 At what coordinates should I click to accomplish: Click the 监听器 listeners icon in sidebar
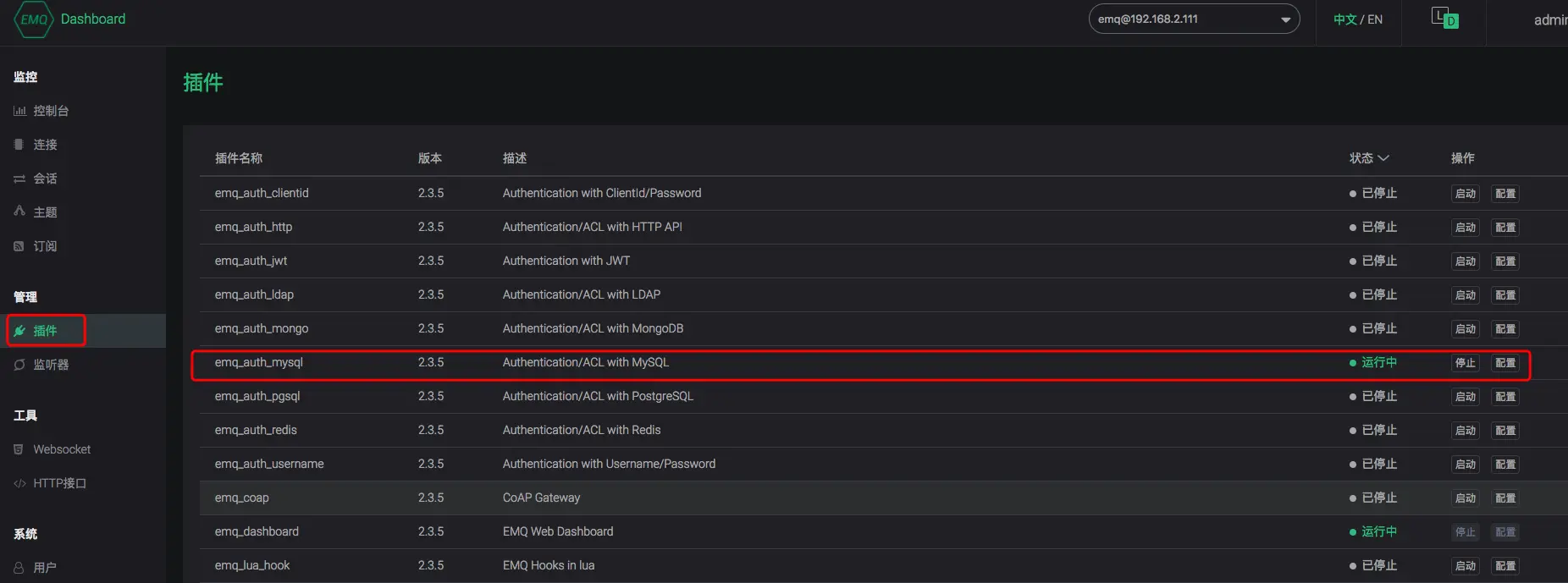[x=19, y=365]
